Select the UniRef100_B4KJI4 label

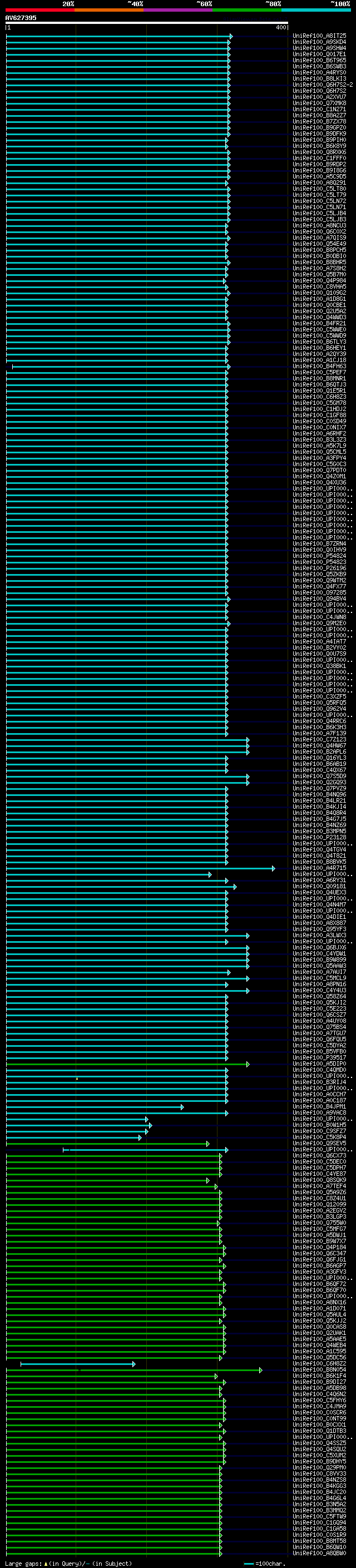(319, 807)
